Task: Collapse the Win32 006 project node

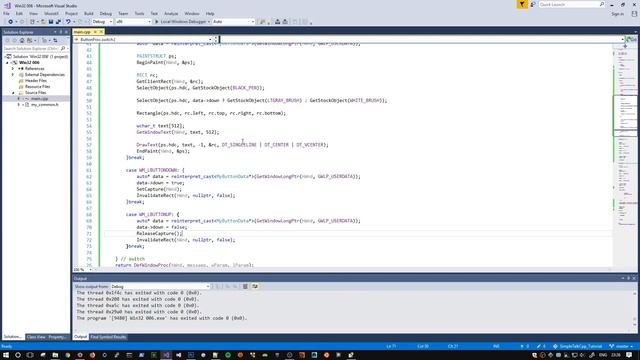Action: 7,63
